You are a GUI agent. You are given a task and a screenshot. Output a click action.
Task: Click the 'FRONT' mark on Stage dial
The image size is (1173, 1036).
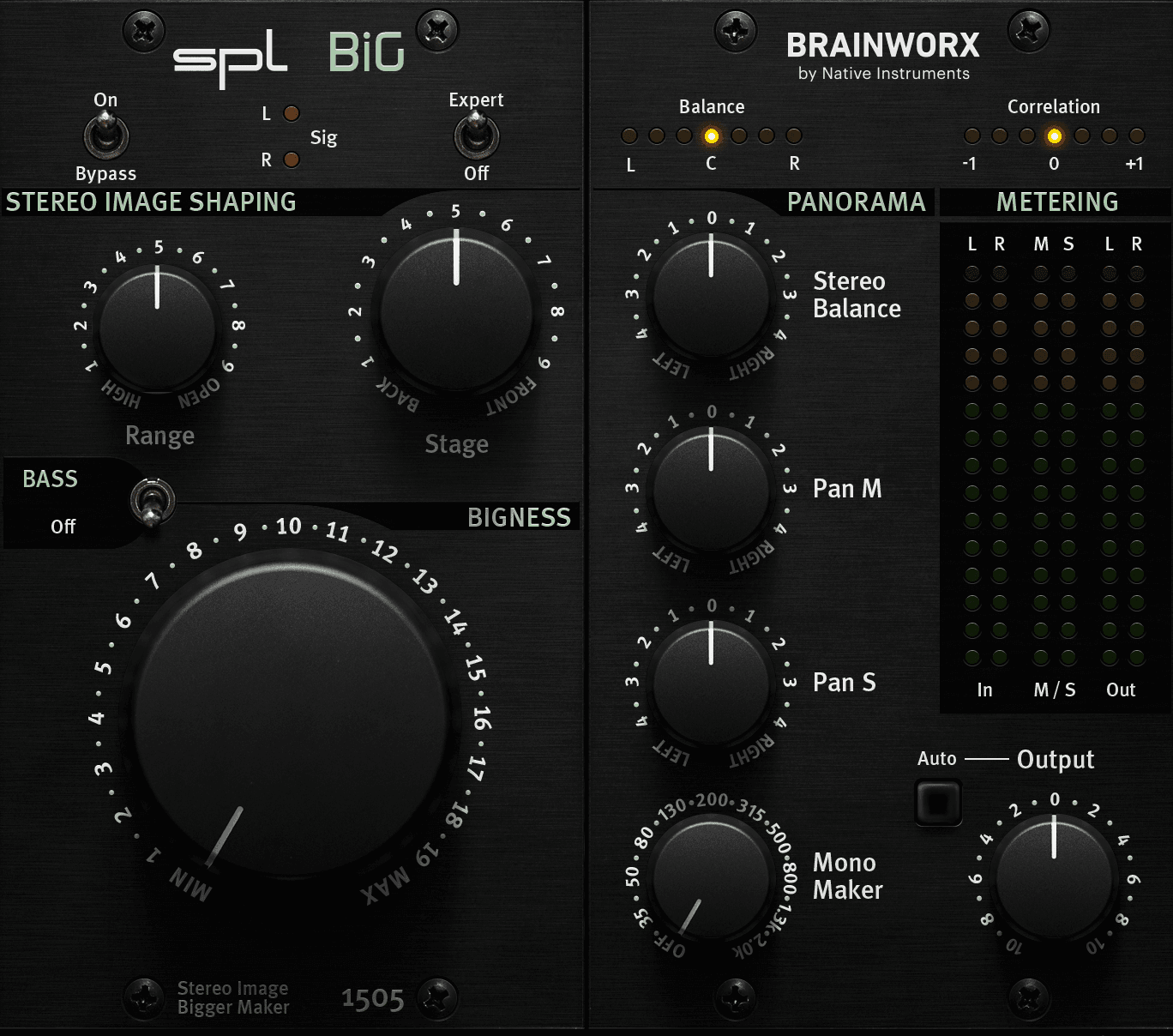(510, 396)
